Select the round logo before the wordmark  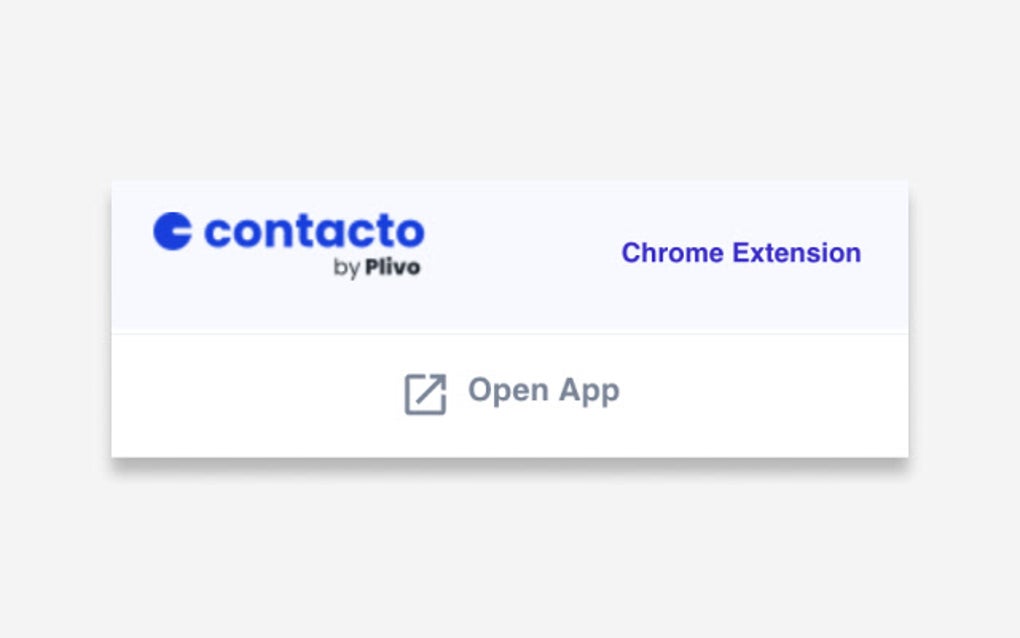[x=173, y=230]
